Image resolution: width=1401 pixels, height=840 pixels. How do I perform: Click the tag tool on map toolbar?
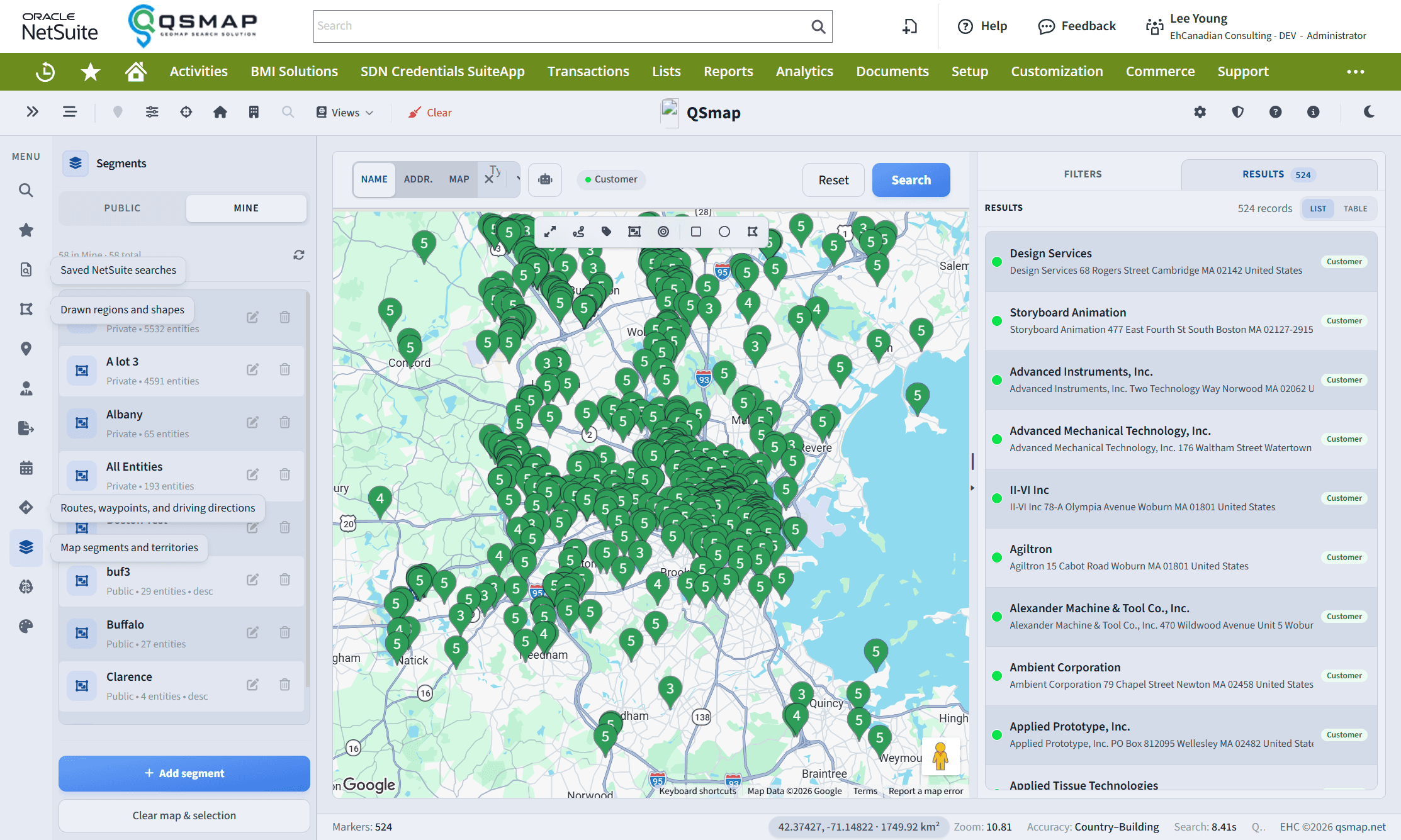coord(607,232)
